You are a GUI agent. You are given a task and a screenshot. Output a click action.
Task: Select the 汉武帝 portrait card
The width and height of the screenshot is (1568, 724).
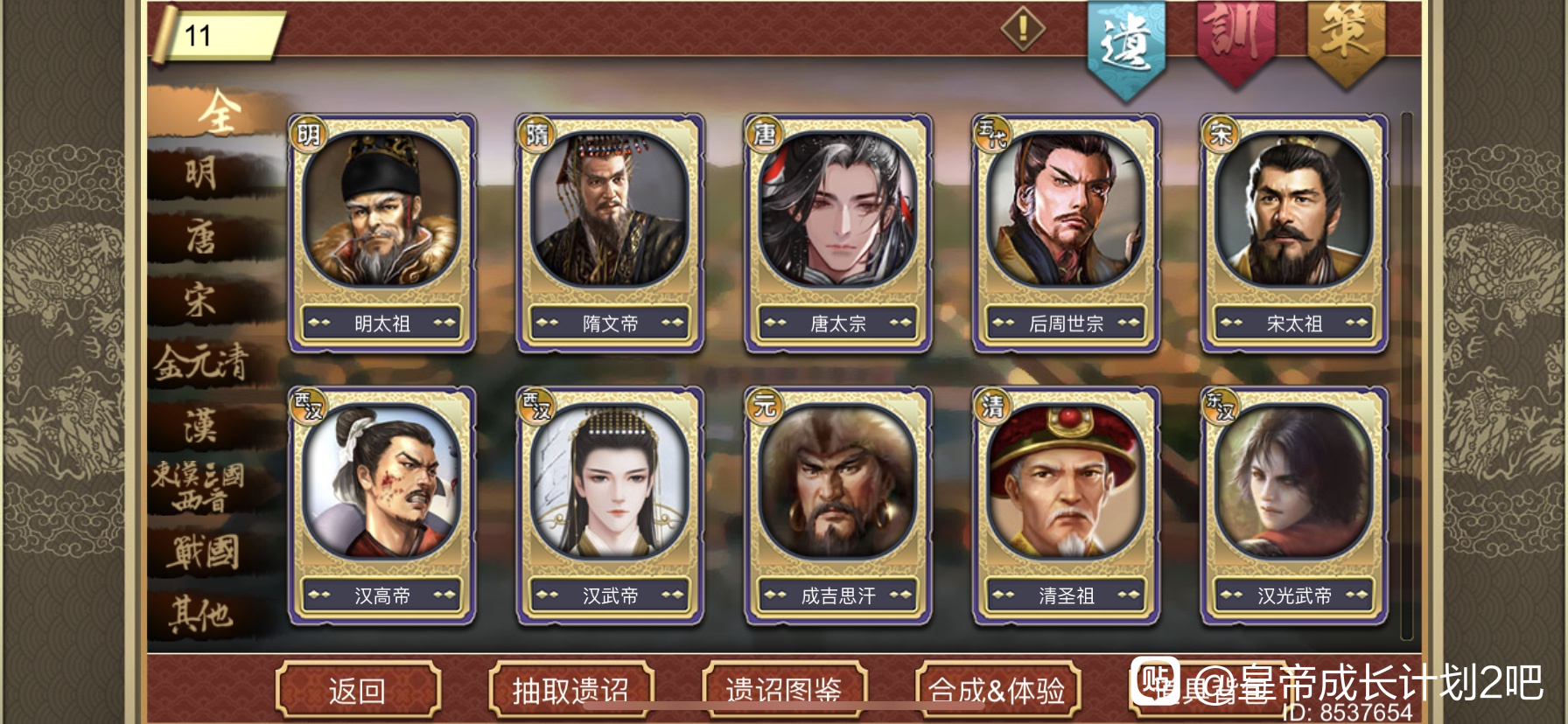[610, 505]
